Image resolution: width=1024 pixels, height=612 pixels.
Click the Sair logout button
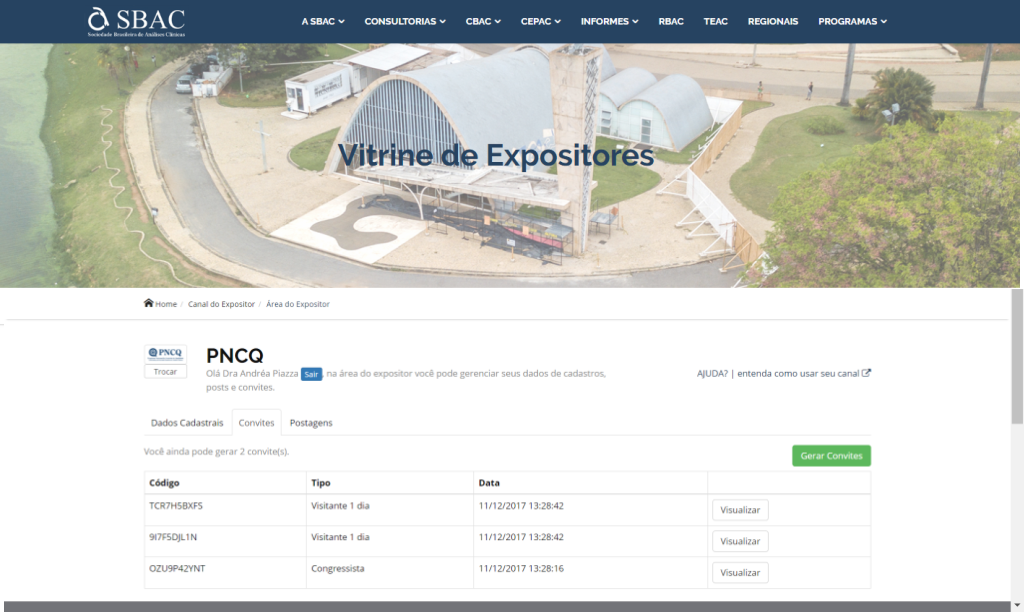[x=311, y=374]
